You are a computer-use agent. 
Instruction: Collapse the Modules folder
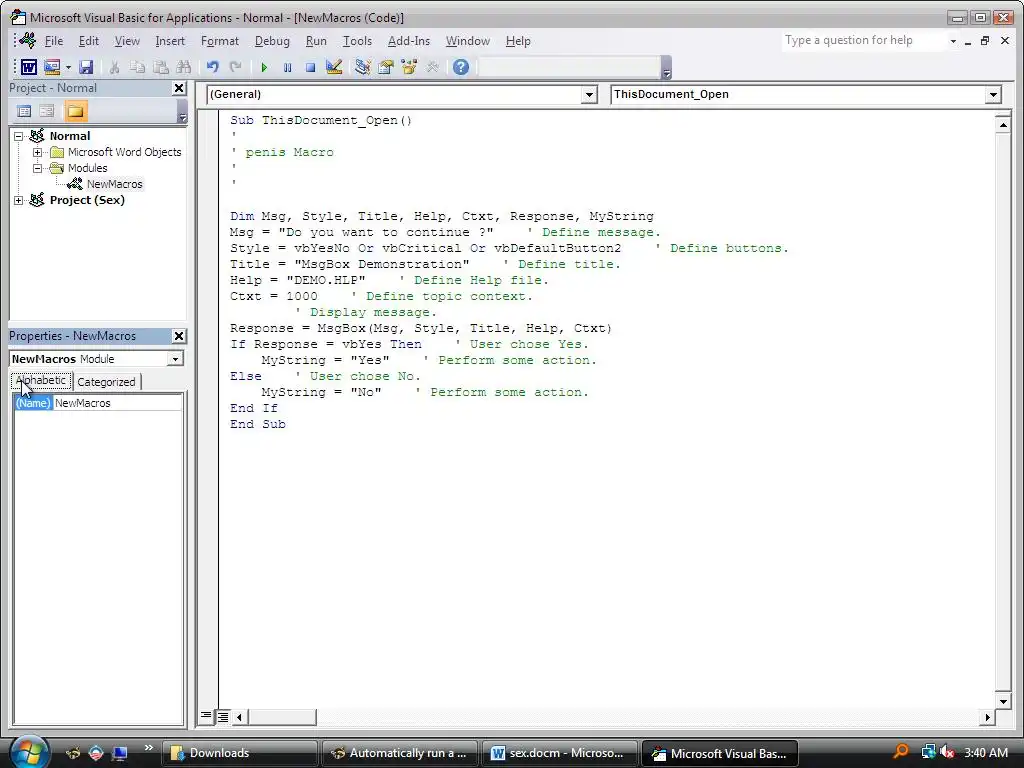pos(38,168)
